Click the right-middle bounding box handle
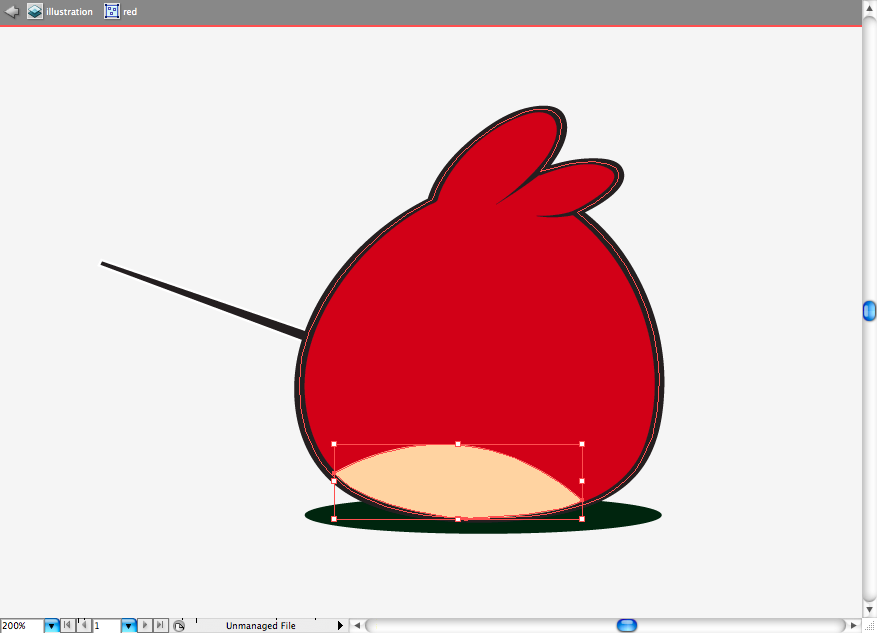 [x=582, y=481]
